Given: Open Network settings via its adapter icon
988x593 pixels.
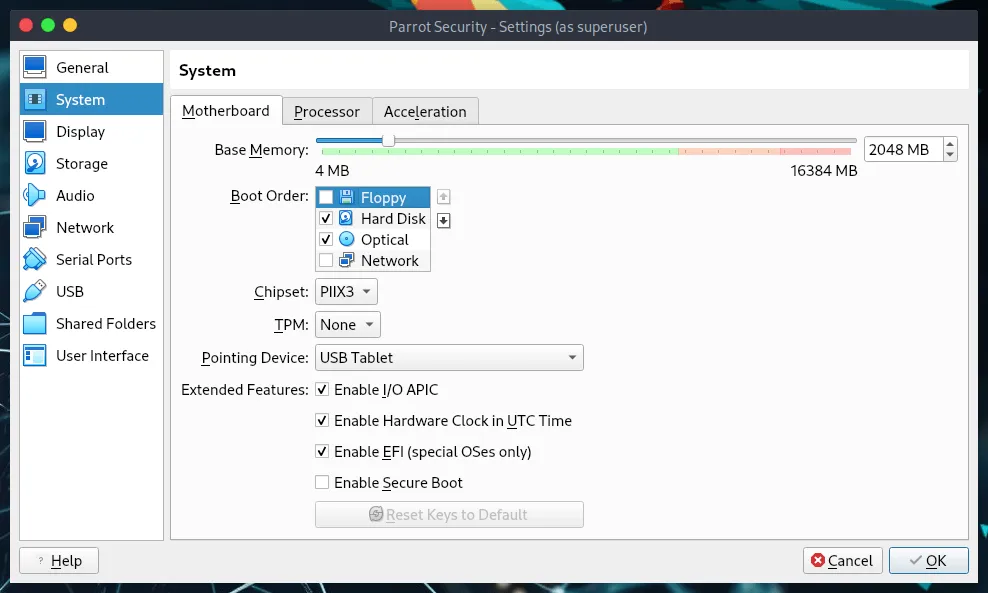Looking at the screenshot, I should tap(35, 227).
